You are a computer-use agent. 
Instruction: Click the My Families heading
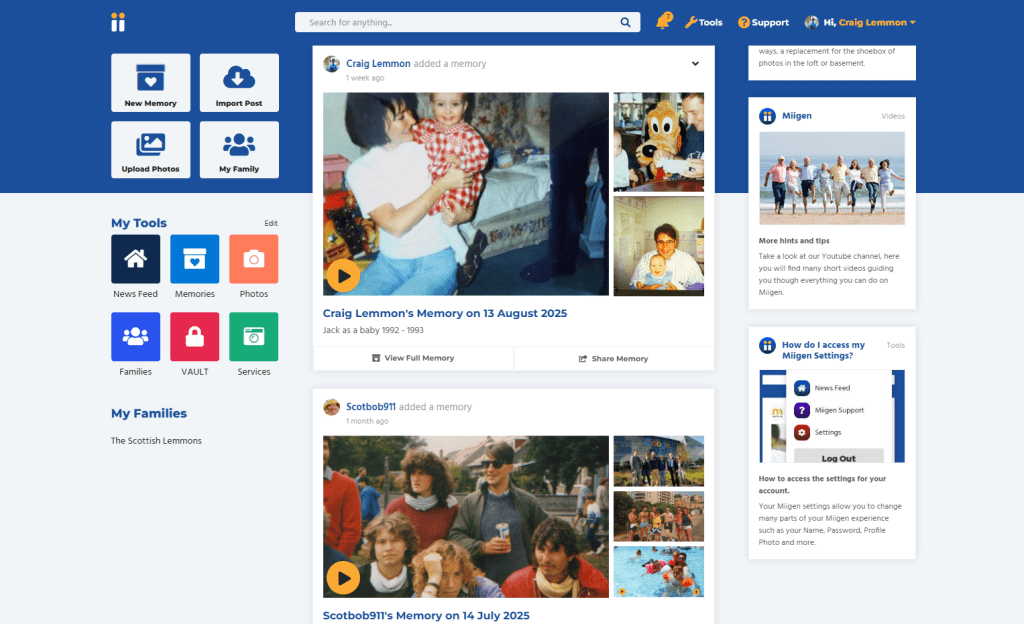(149, 413)
